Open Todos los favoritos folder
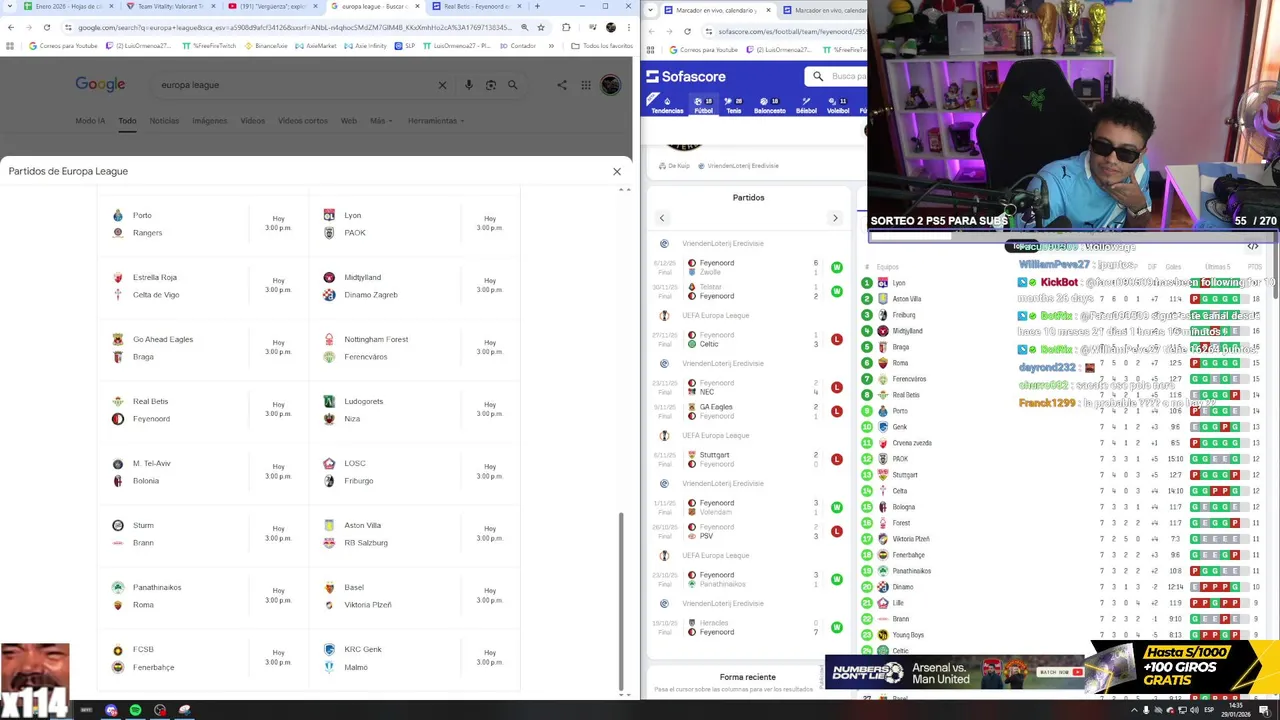Viewport: 1280px width, 720px height. [x=603, y=46]
